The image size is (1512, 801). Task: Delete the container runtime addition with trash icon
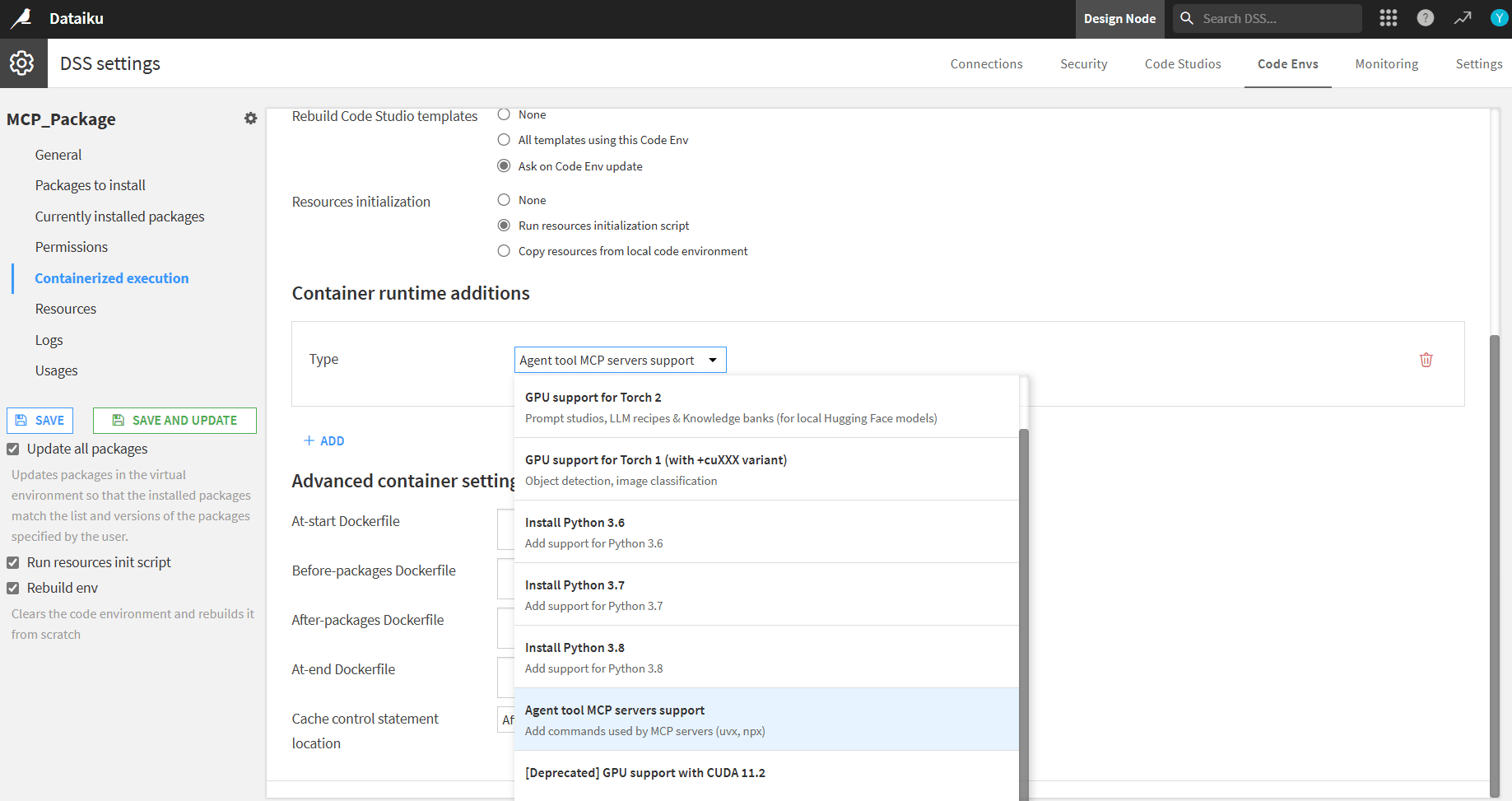[1426, 360]
